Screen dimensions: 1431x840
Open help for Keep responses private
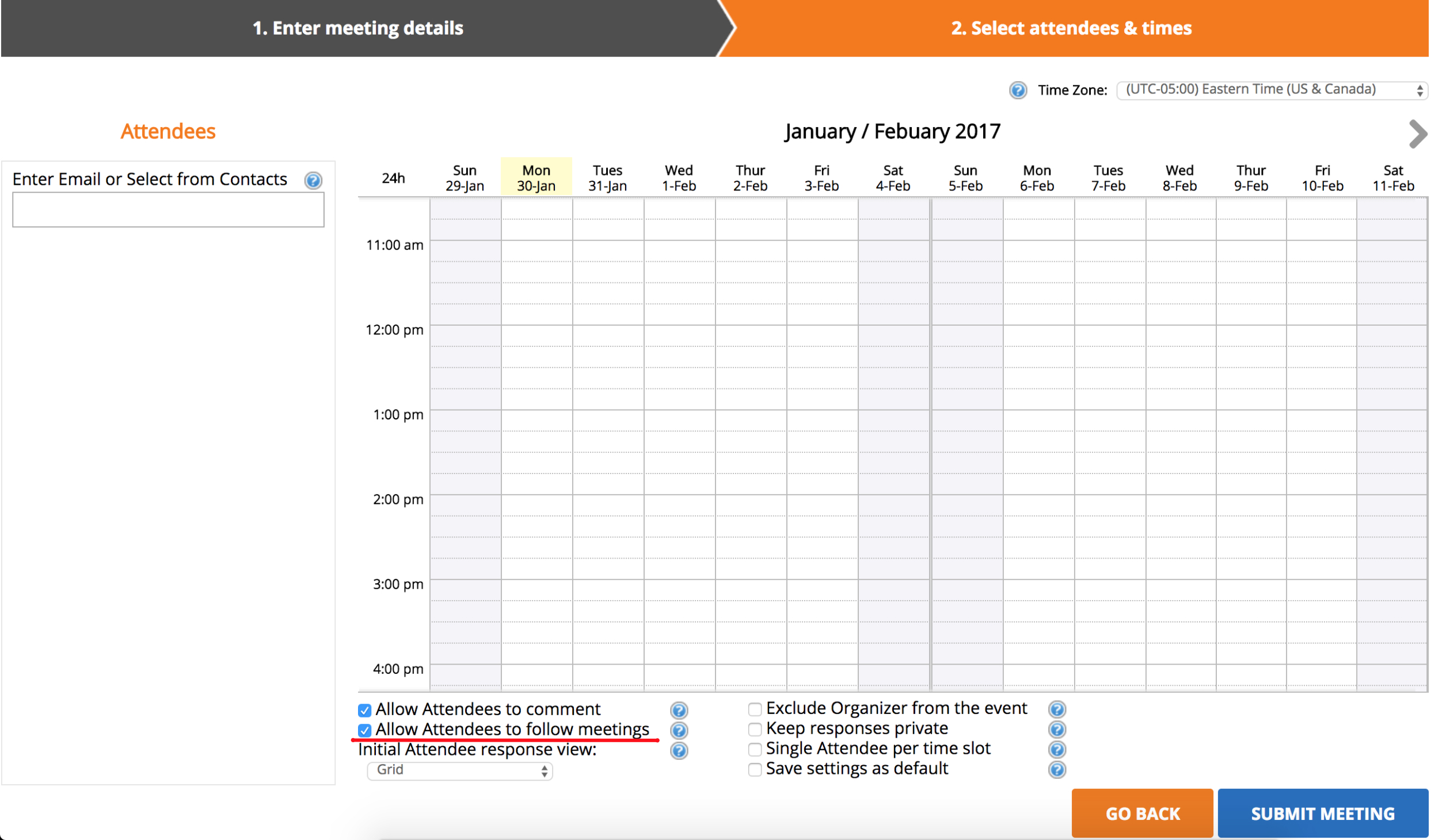coord(1057,729)
